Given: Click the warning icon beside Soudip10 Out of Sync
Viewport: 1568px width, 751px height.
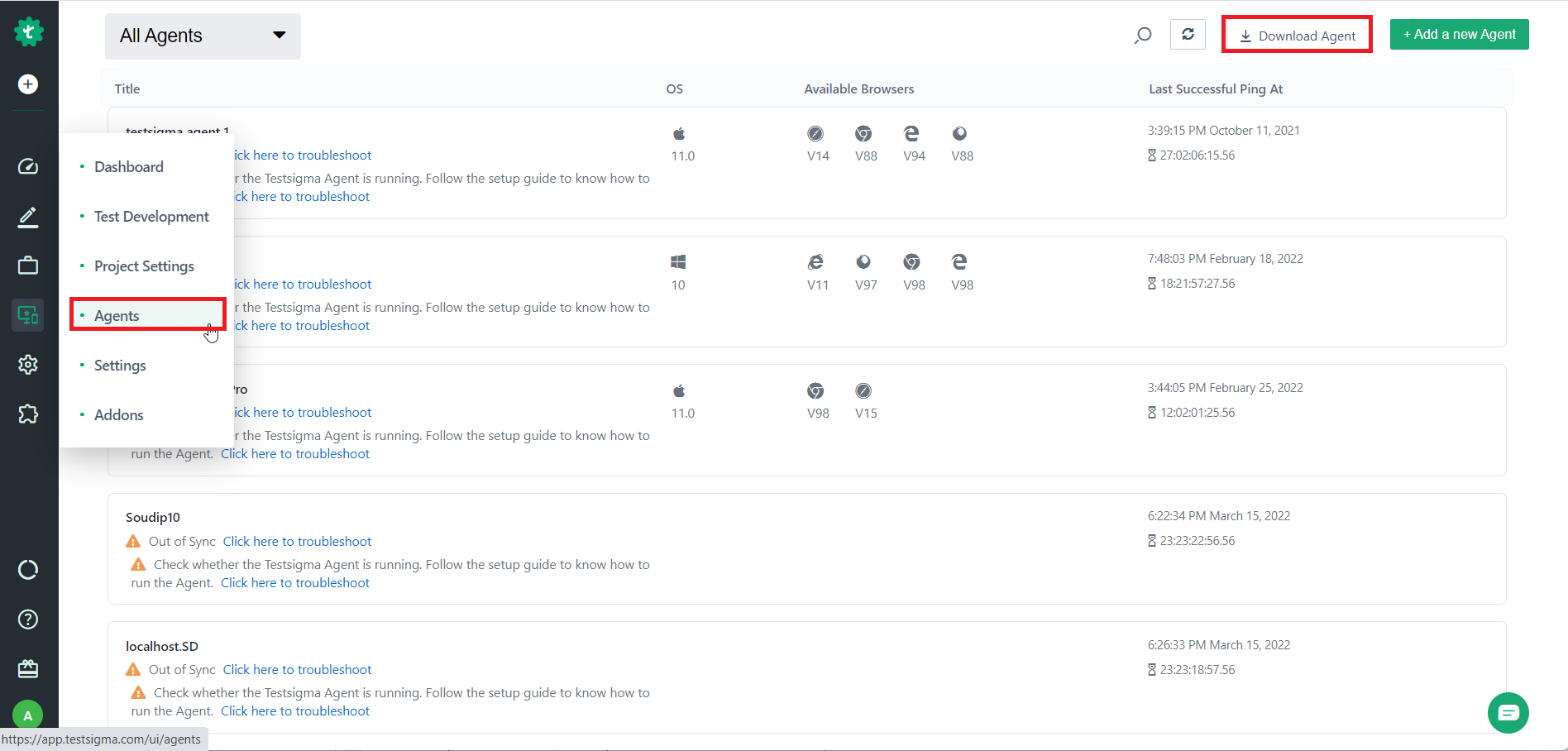Looking at the screenshot, I should (x=133, y=541).
